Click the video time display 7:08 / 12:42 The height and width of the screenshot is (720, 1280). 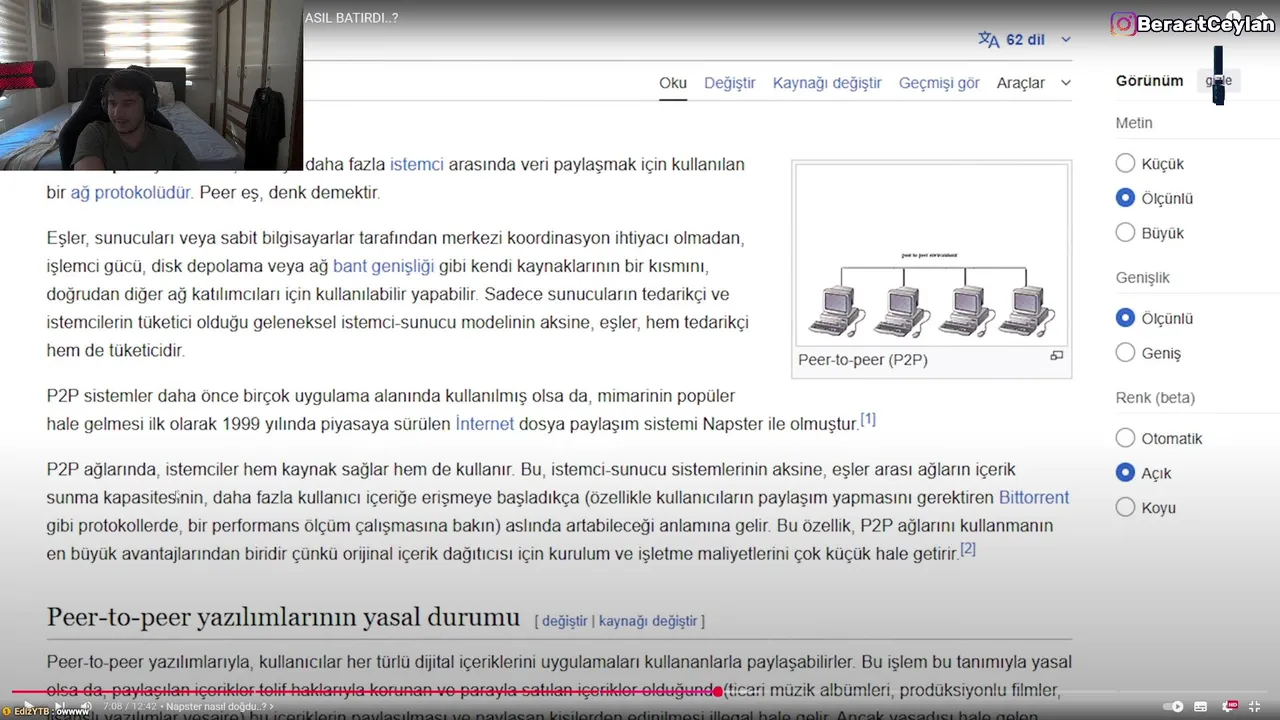[x=130, y=706]
